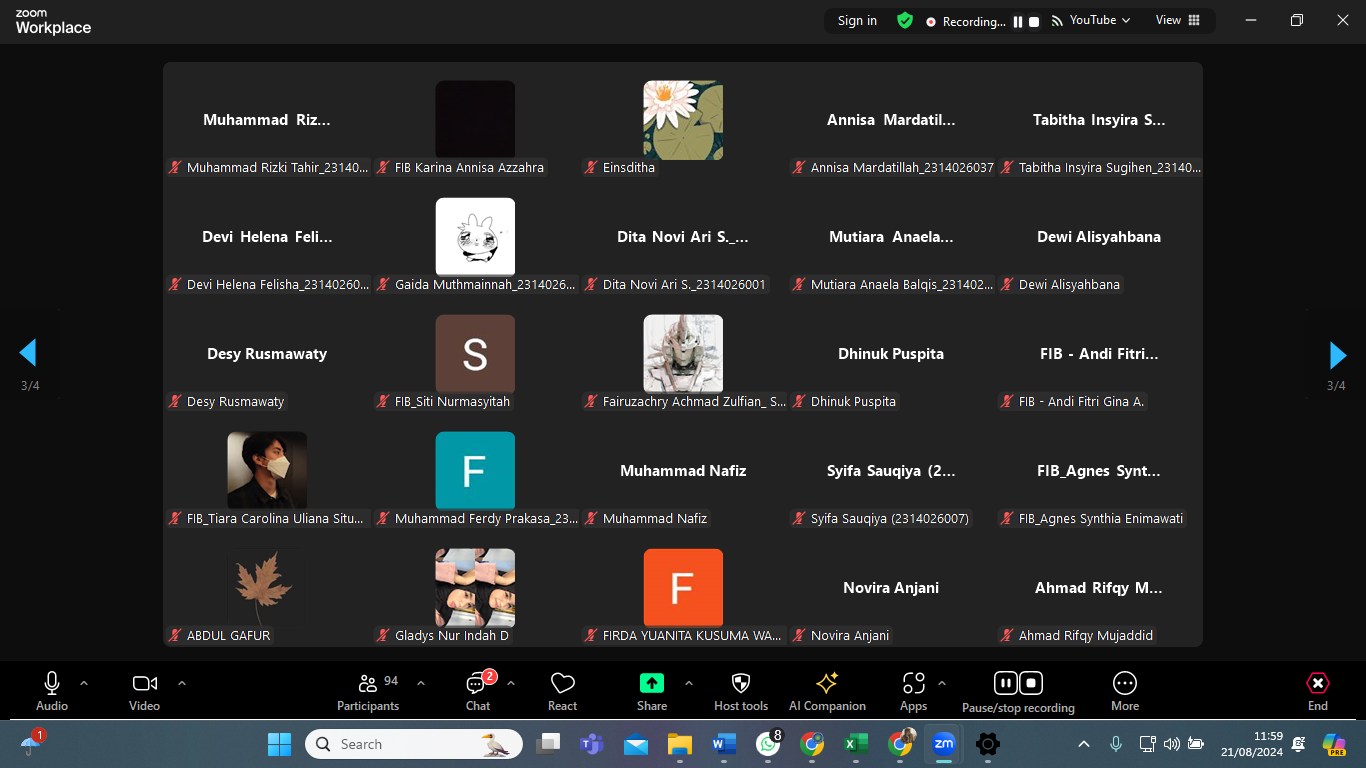The image size is (1366, 768).
Task: Start screen sharing with the Share icon
Action: tap(651, 690)
